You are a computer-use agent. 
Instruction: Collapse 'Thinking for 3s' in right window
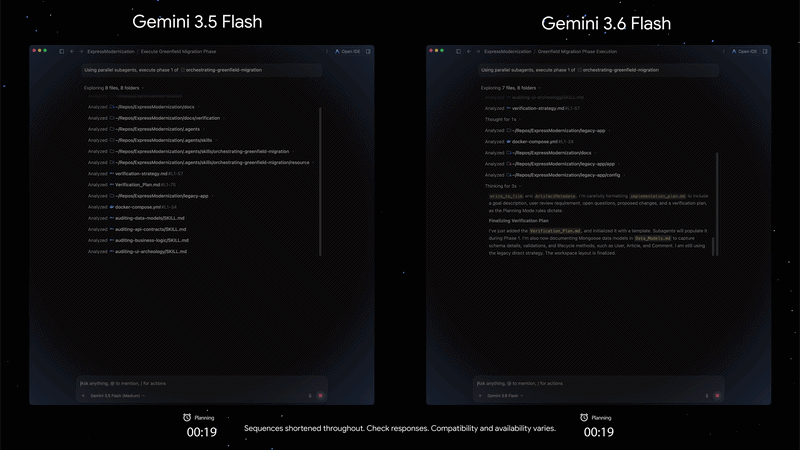pyautogui.click(x=502, y=186)
